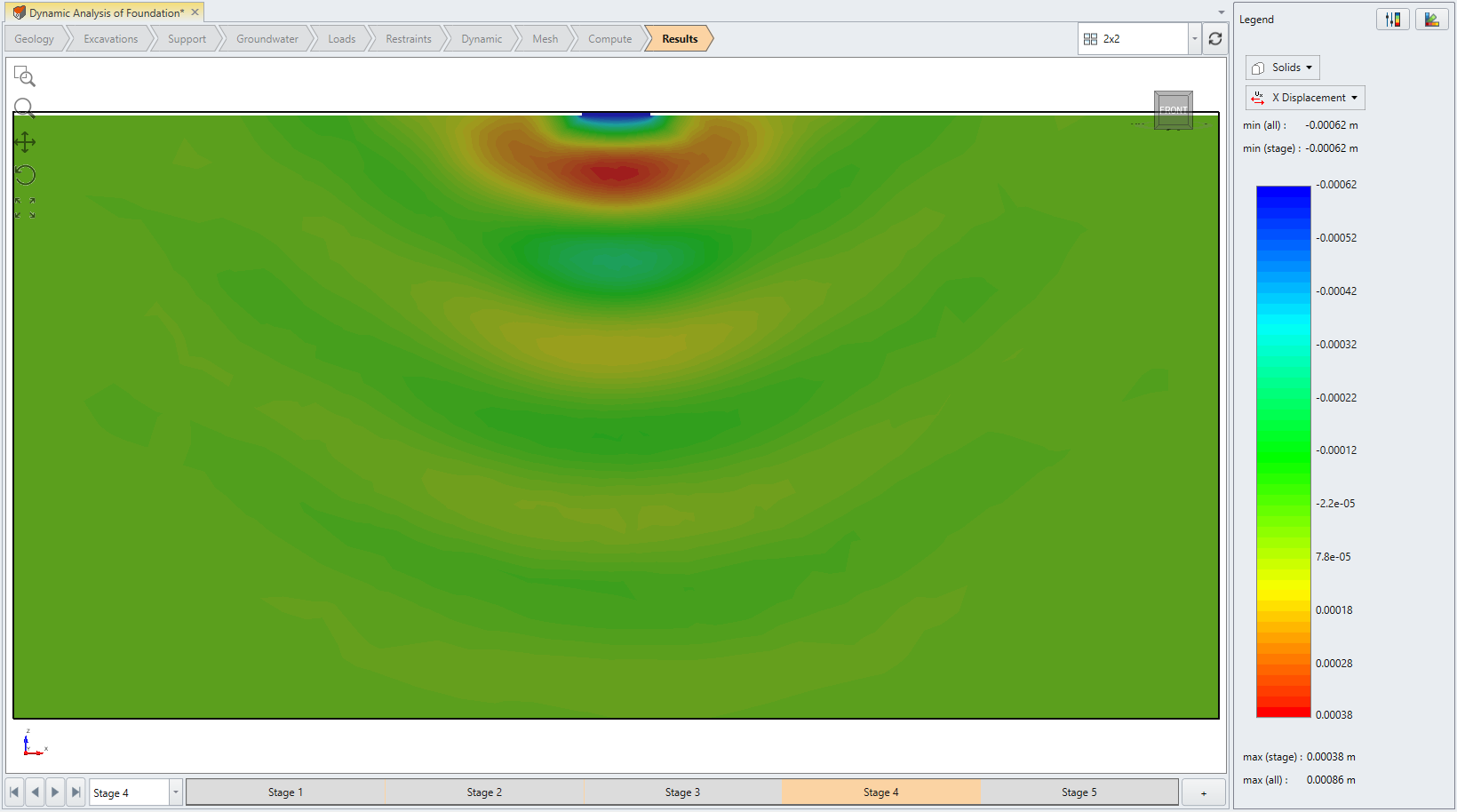Jump to the first stage
The image size is (1457, 812).
coord(15,792)
